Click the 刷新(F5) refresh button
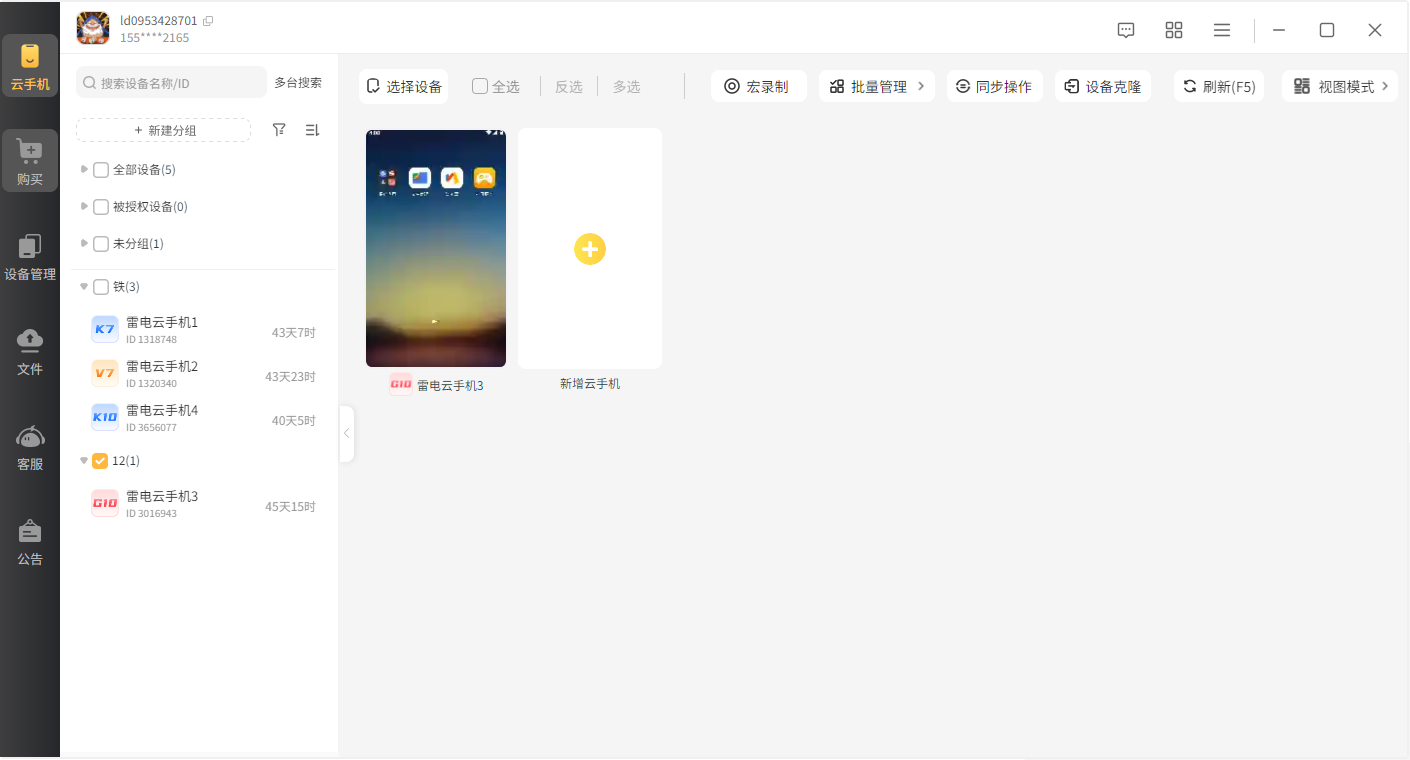This screenshot has width=1410, height=760. point(1218,87)
